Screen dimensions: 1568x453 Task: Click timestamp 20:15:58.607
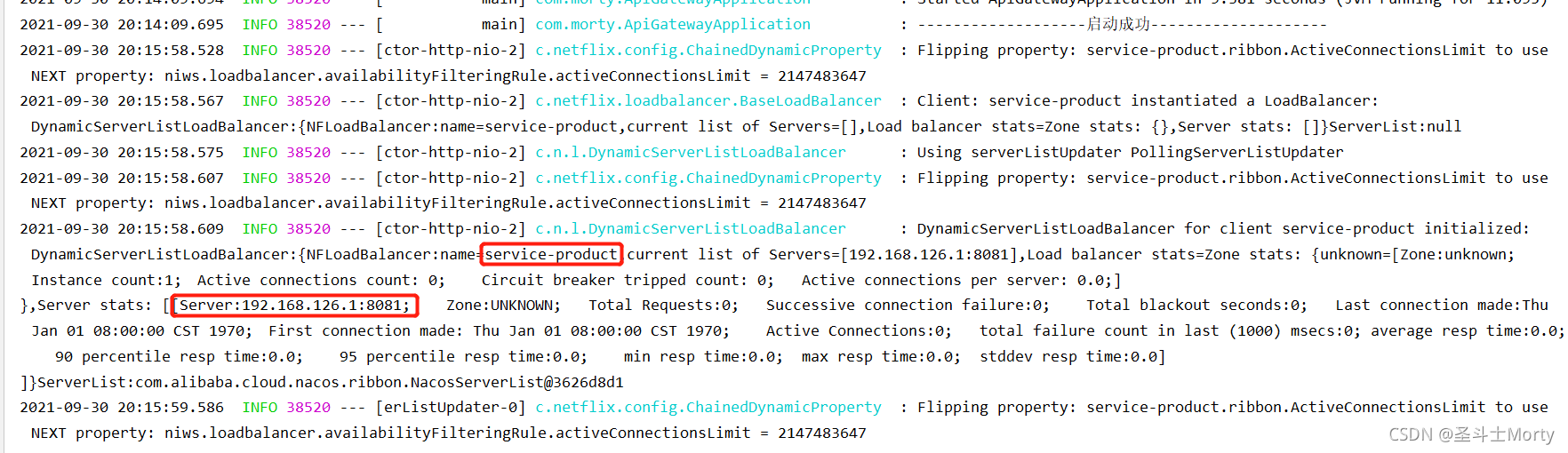tap(171, 179)
